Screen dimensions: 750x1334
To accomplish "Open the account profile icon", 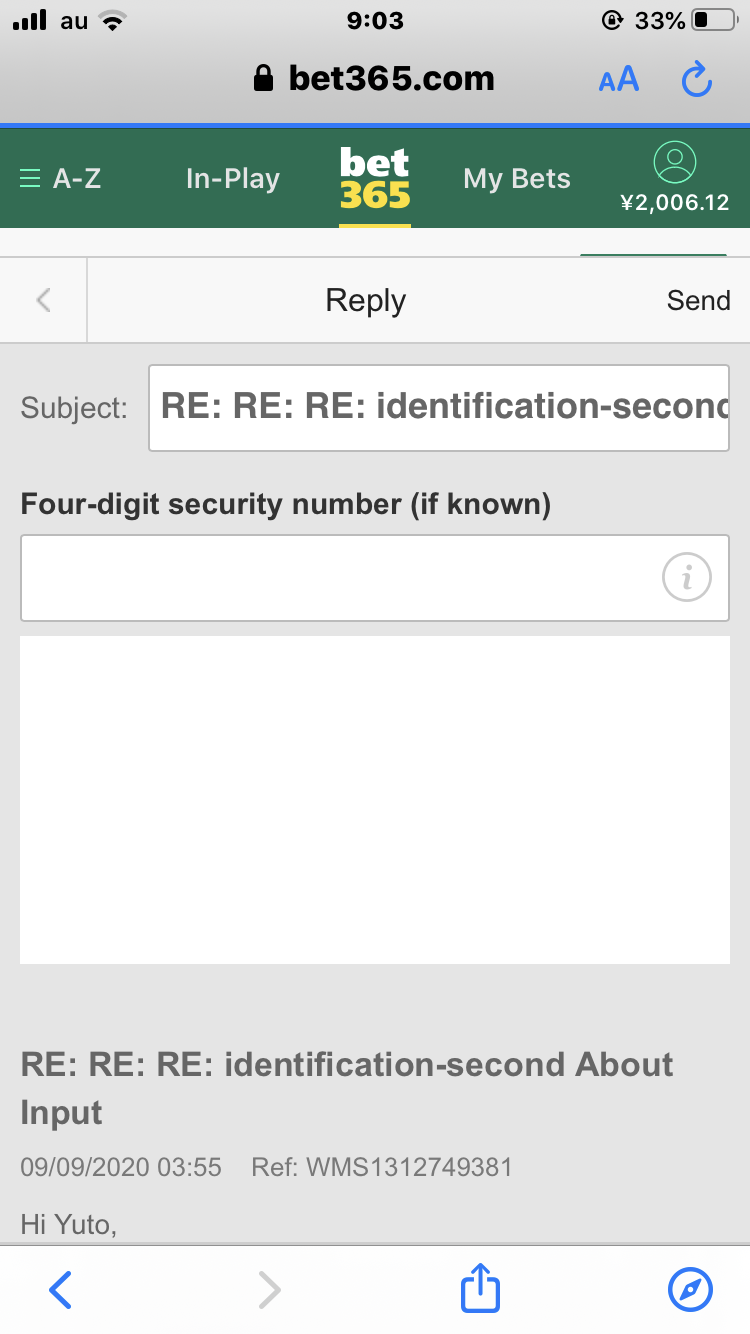I will pyautogui.click(x=674, y=161).
